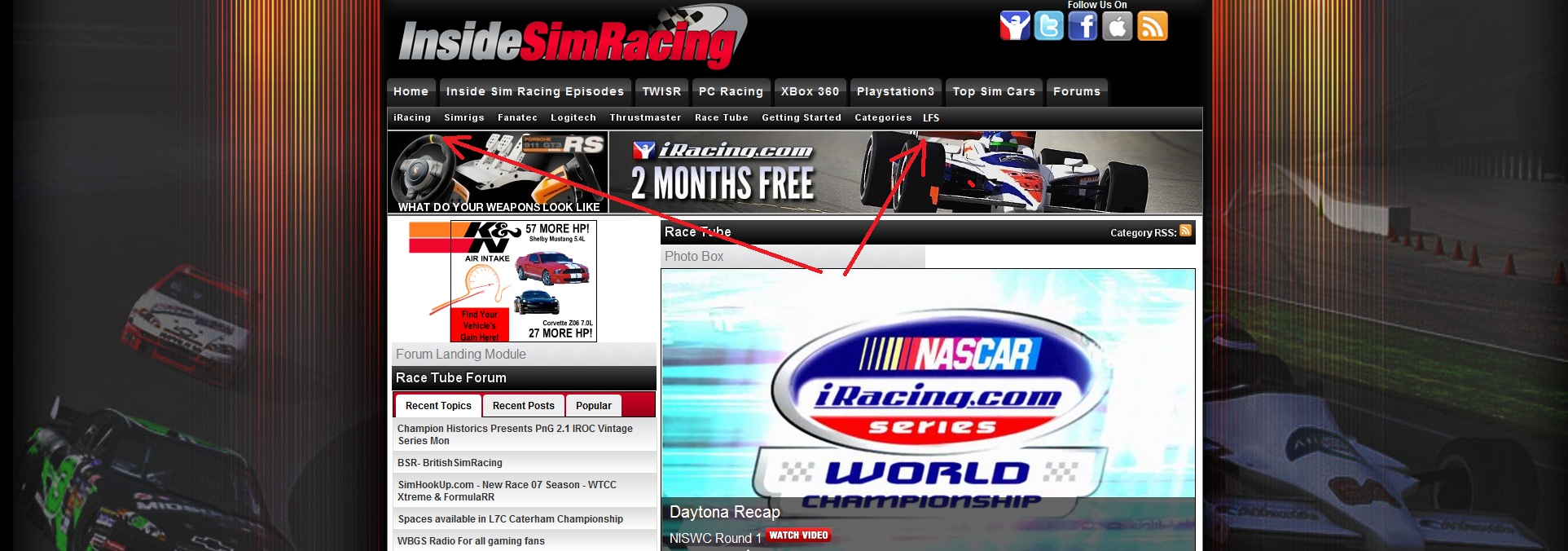Click the K&N air intake advertisement
The image size is (1568, 551).
[x=524, y=280]
